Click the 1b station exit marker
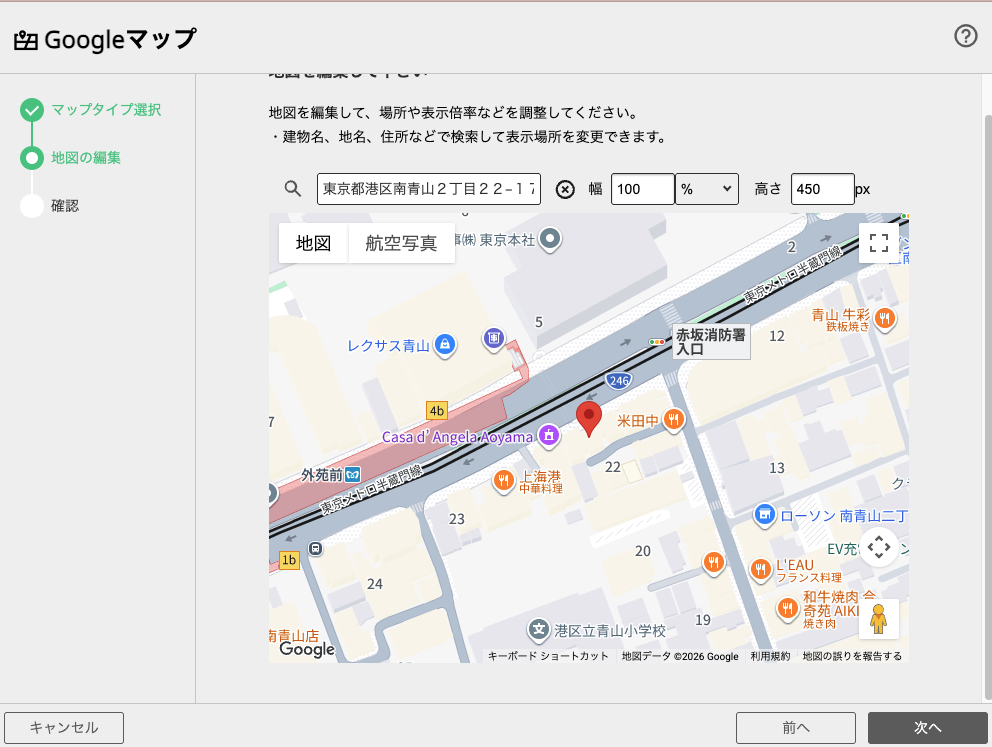992x747 pixels. [x=289, y=560]
